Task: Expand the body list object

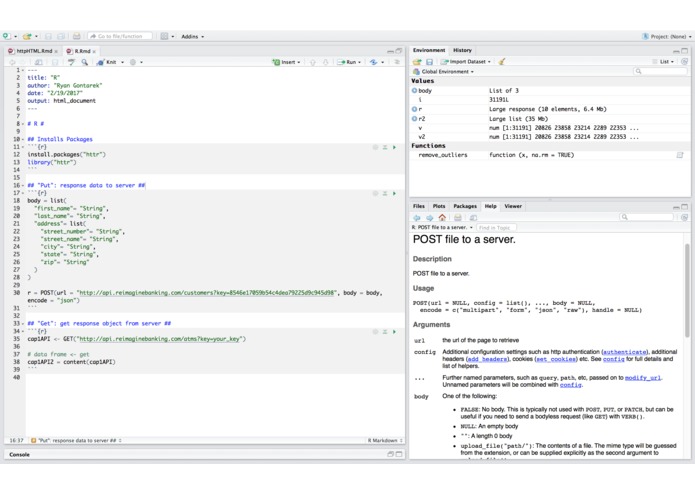Action: tap(414, 90)
